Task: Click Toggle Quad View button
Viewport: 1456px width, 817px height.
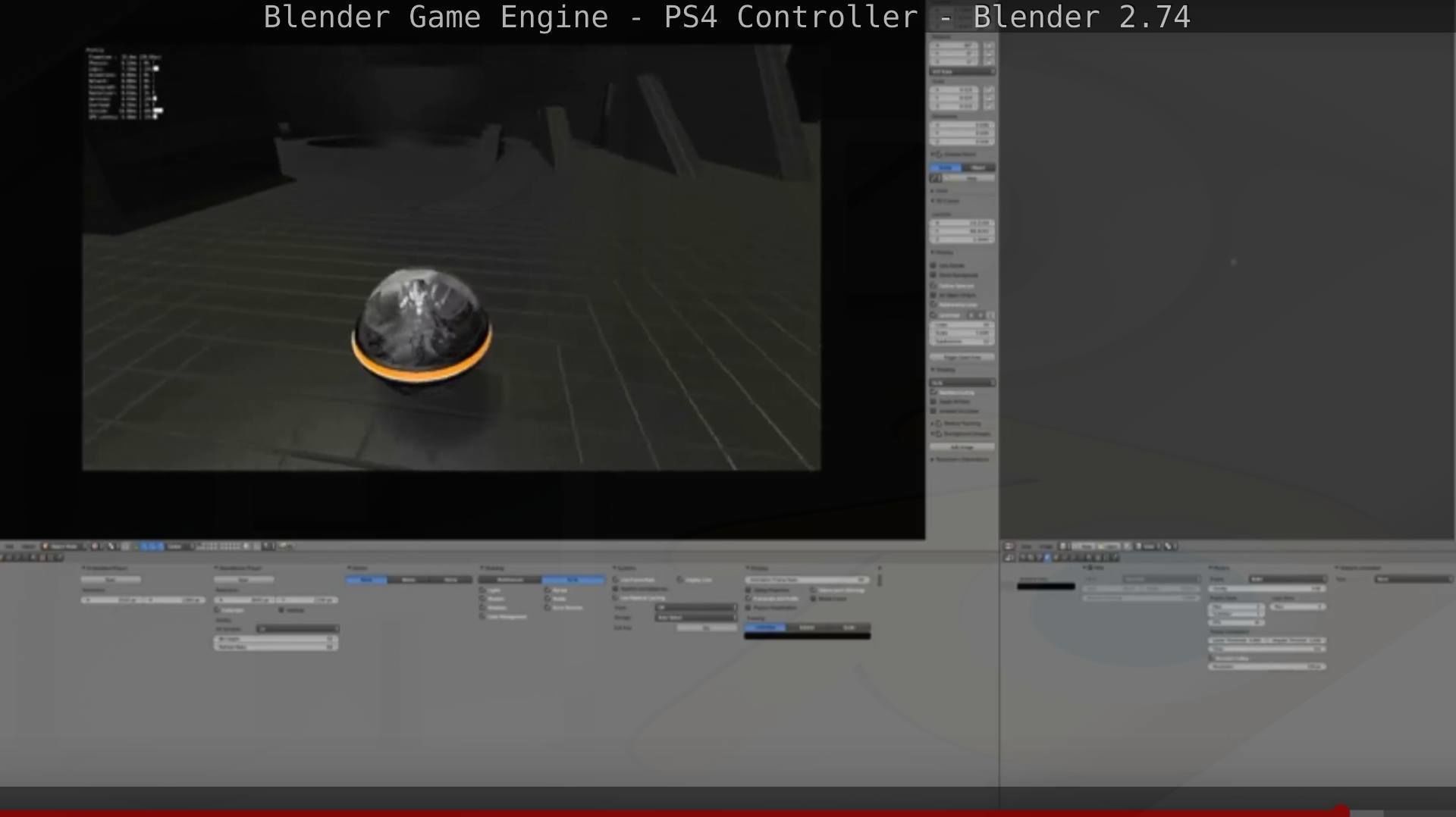Action: [x=962, y=357]
